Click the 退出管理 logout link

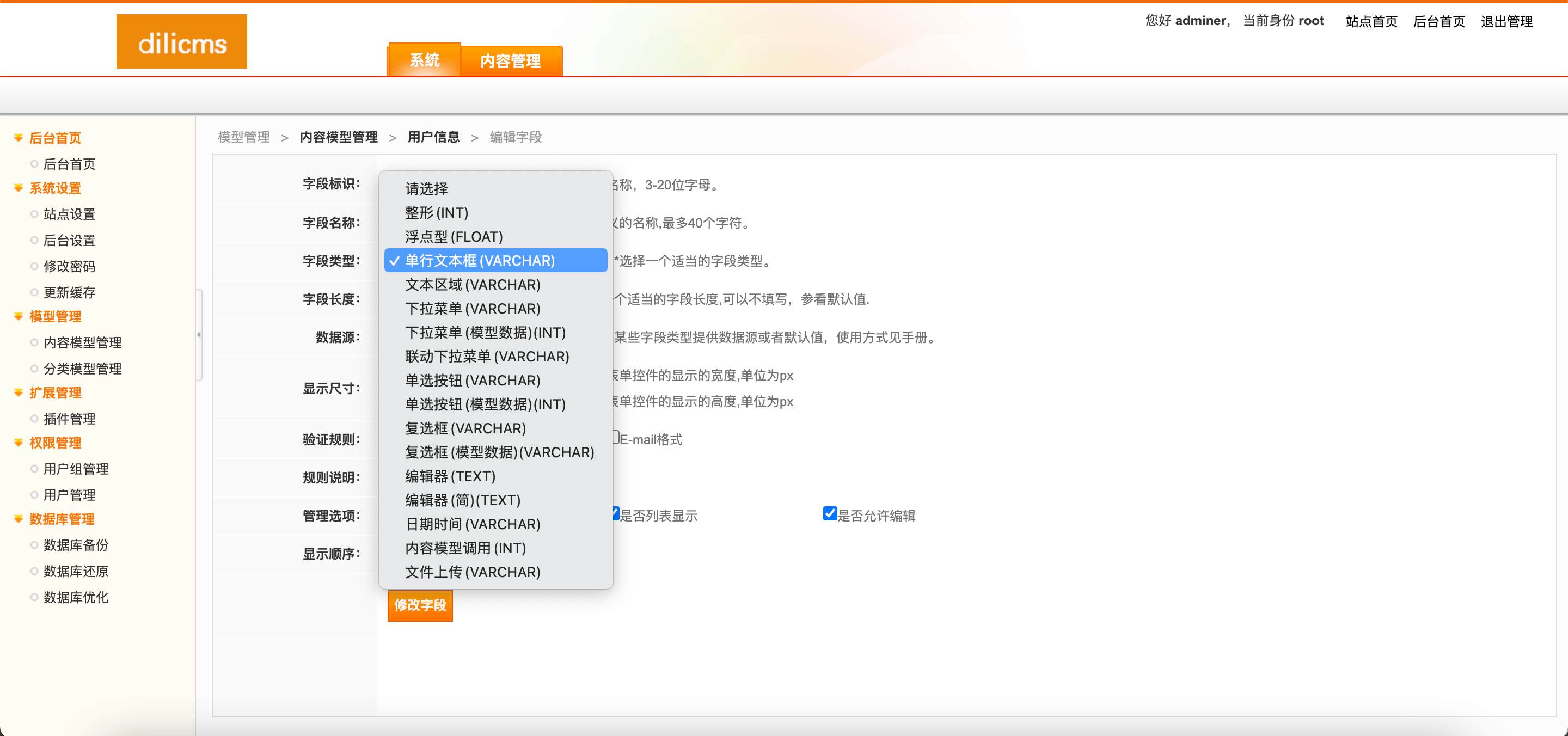1506,21
